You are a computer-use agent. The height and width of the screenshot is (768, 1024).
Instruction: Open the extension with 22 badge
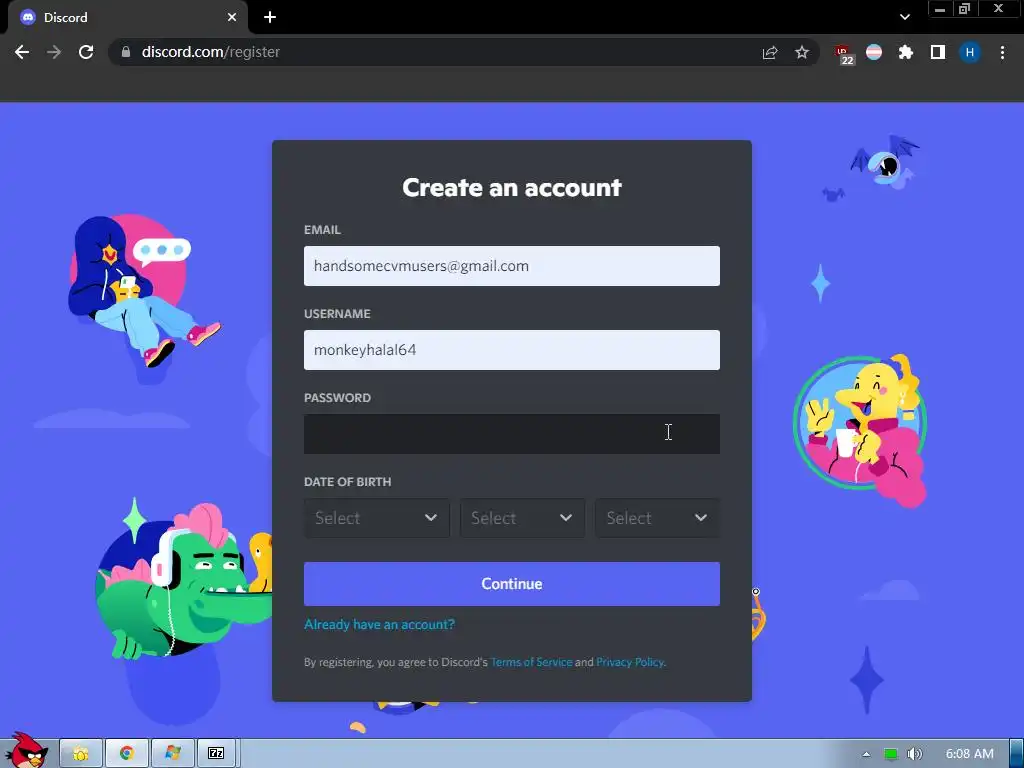(844, 55)
